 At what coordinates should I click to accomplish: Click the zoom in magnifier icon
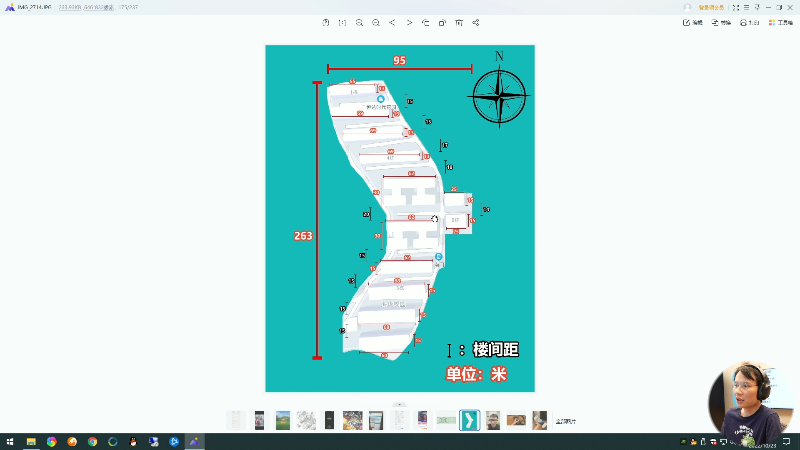359,22
